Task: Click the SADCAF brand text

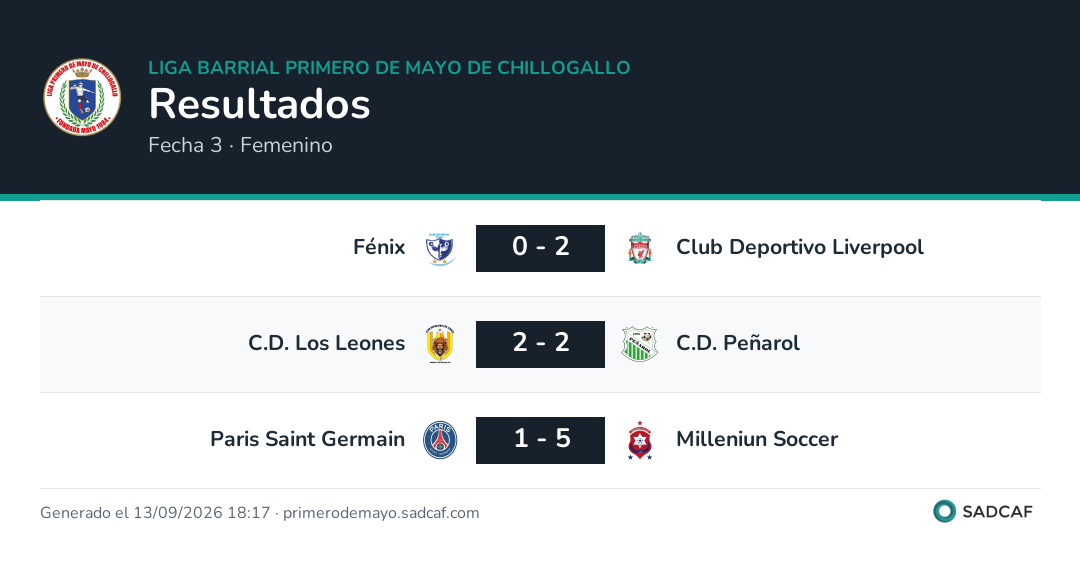Action: tap(997, 512)
